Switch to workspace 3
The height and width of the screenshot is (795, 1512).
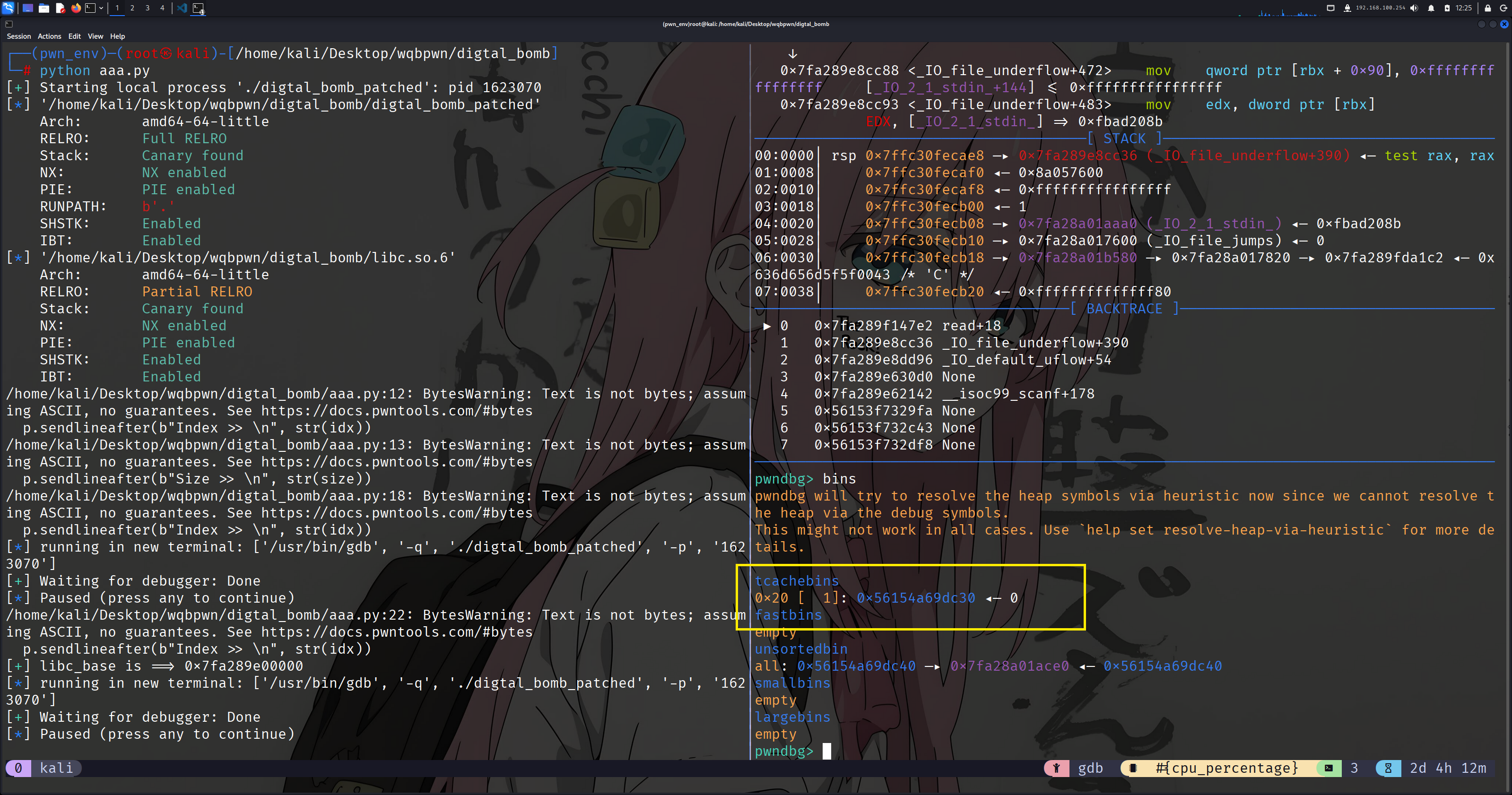pos(148,8)
